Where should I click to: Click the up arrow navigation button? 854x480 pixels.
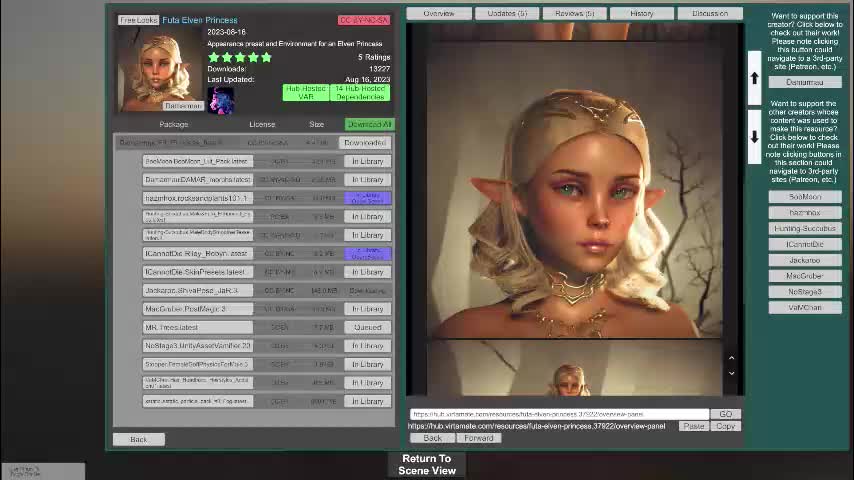click(x=754, y=78)
